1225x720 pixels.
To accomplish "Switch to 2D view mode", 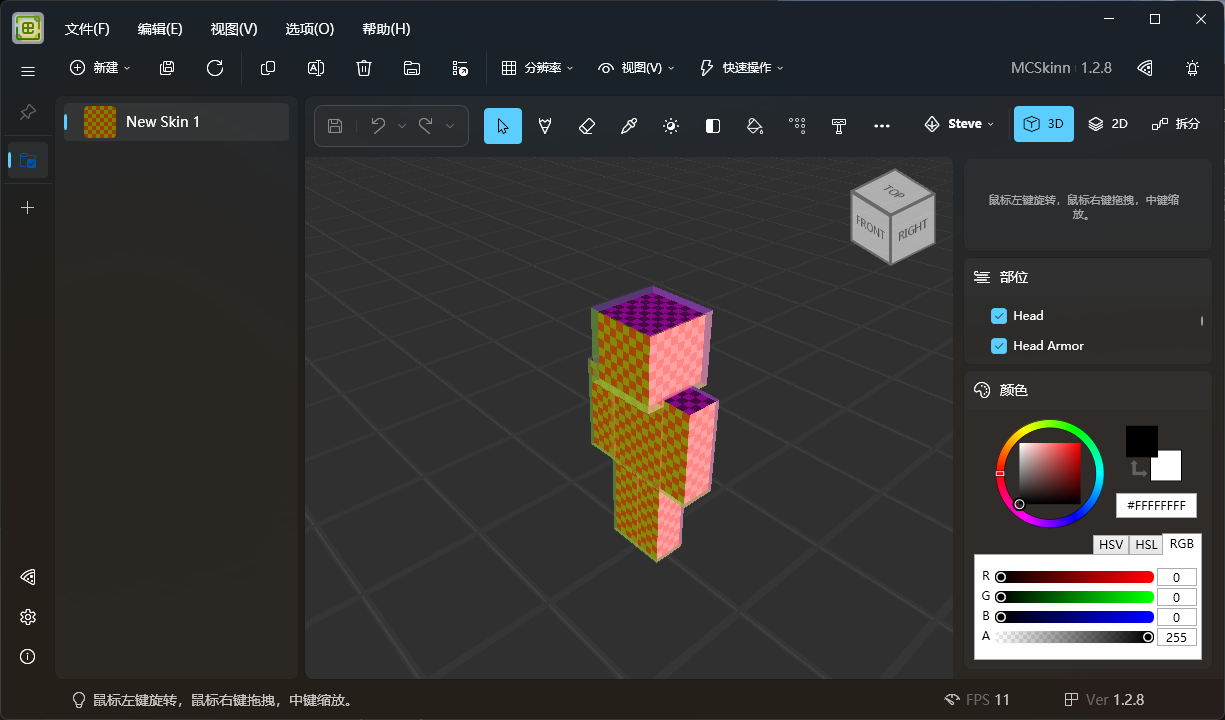I will [1108, 124].
